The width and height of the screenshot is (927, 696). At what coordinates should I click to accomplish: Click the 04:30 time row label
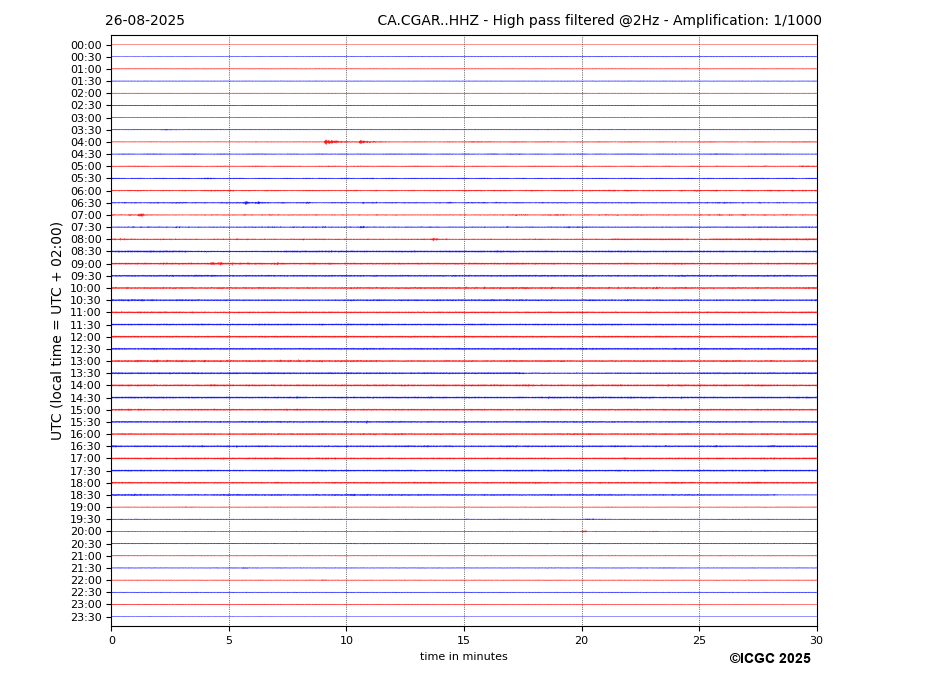[86, 154]
